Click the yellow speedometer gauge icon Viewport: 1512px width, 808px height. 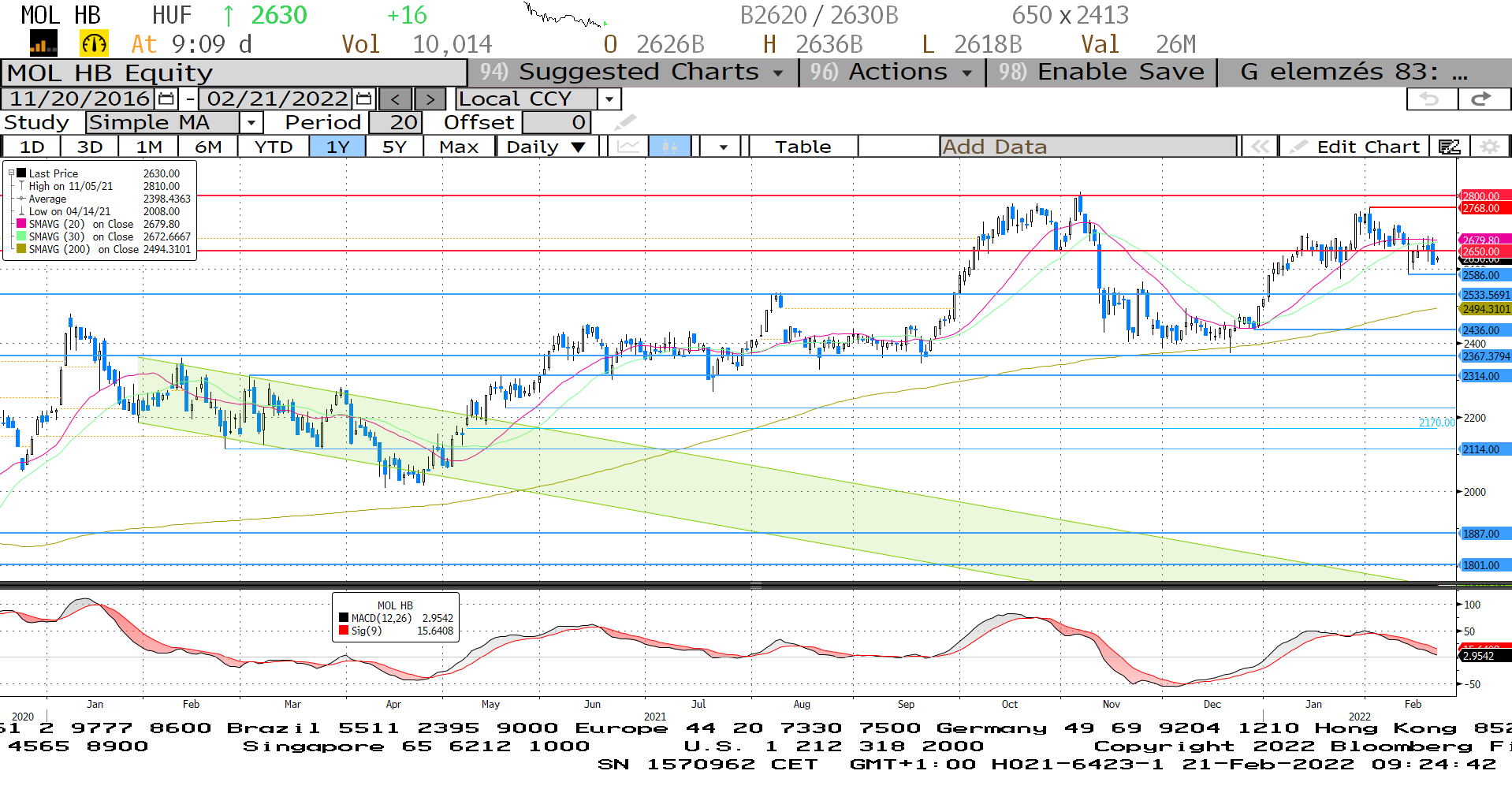point(94,43)
